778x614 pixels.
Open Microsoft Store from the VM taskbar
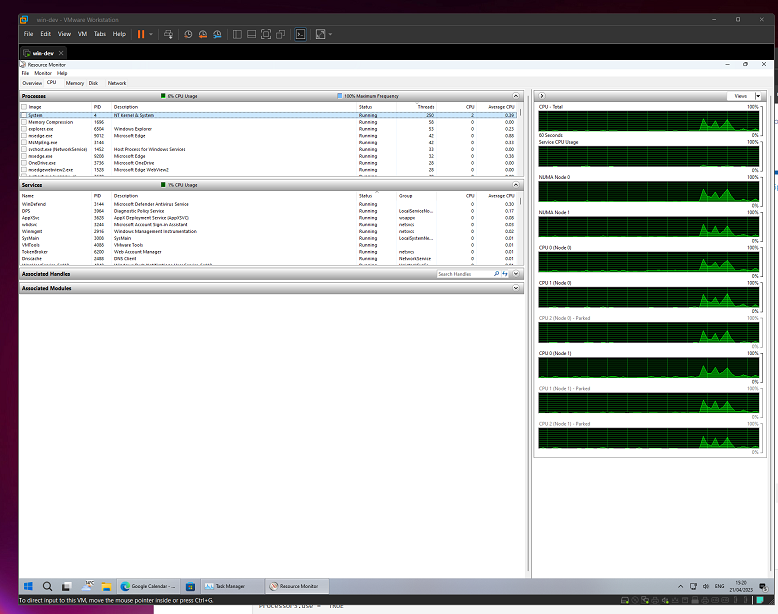[190, 586]
